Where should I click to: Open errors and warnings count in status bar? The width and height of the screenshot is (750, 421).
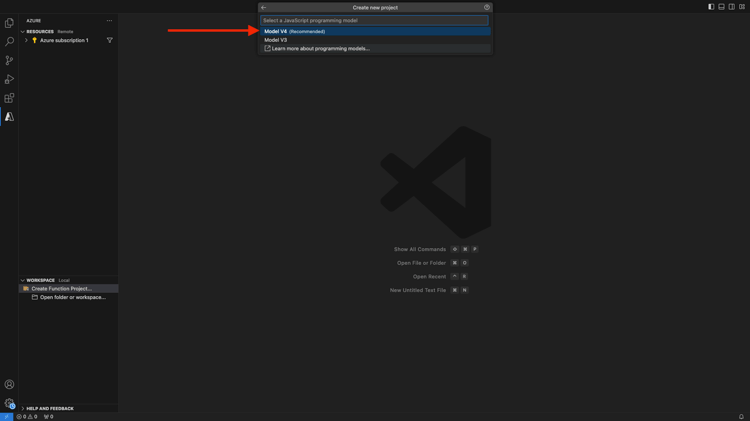pyautogui.click(x=27, y=417)
